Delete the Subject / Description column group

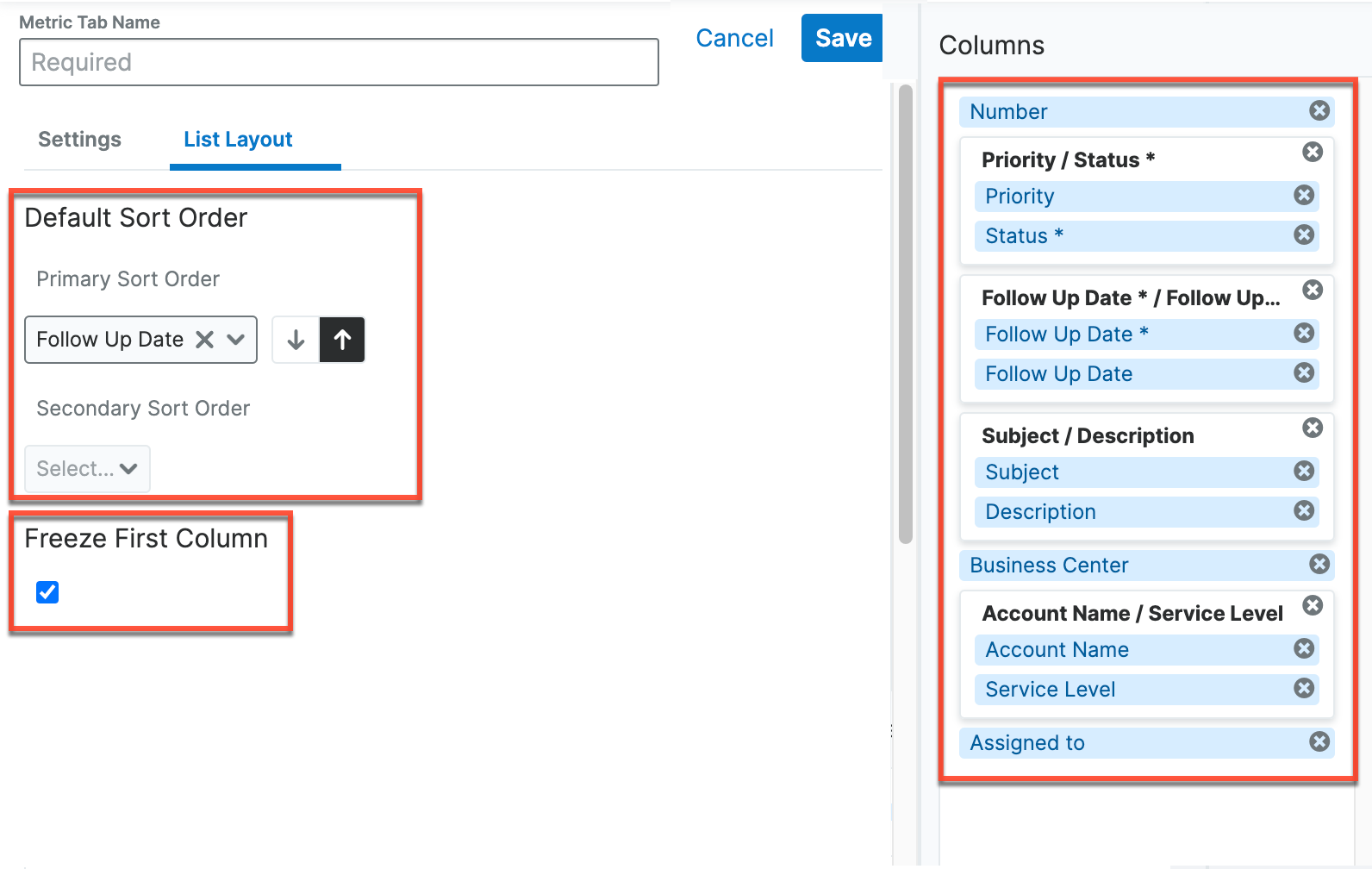[x=1312, y=428]
